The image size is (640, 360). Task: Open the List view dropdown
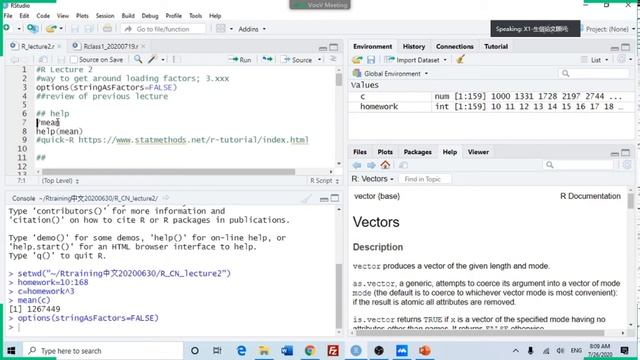coord(595,60)
